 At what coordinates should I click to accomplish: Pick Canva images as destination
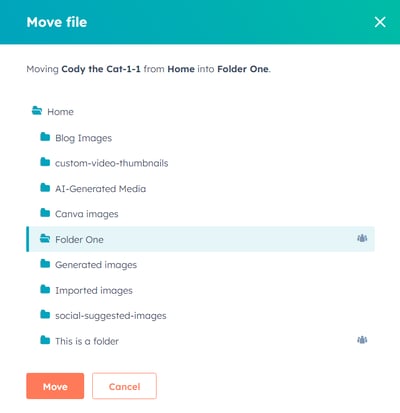coord(87,214)
